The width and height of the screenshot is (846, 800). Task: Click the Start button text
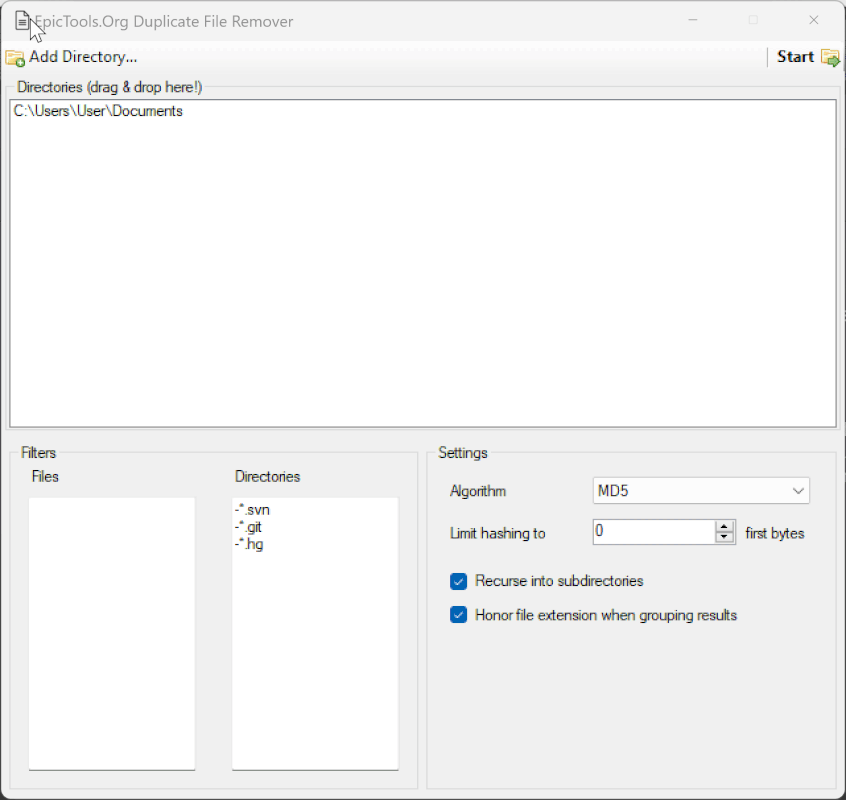(795, 57)
